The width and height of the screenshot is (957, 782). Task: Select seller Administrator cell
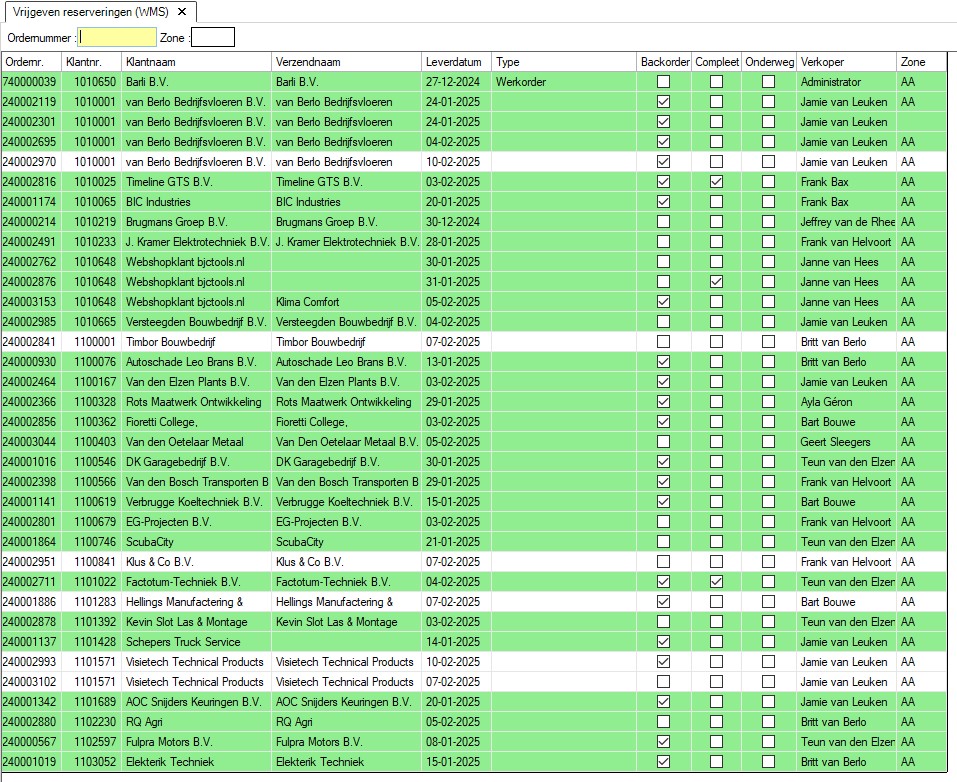[x=831, y=82]
